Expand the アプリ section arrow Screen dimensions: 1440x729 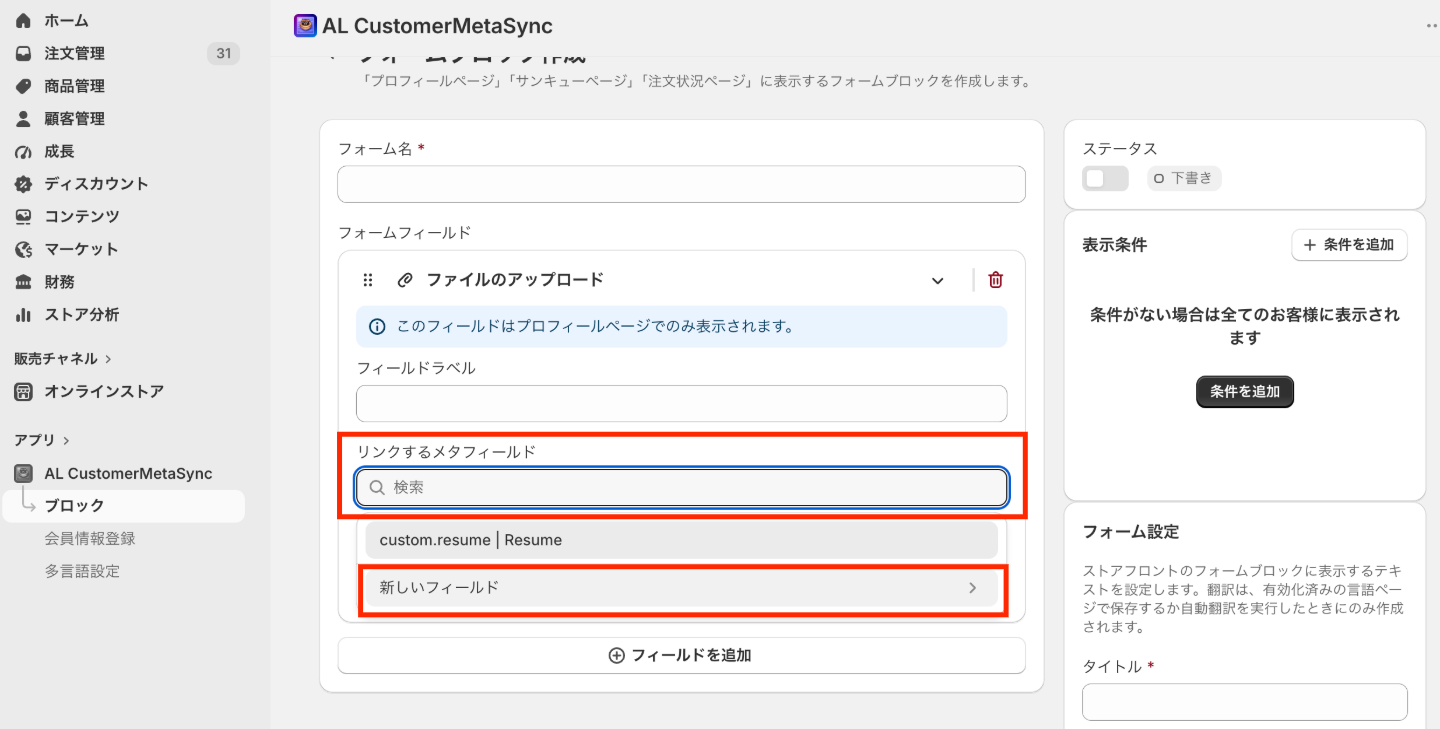coord(66,440)
